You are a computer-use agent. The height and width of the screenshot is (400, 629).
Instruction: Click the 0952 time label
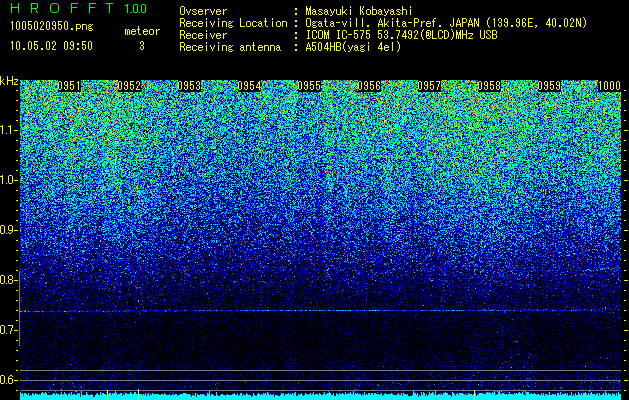(x=129, y=86)
